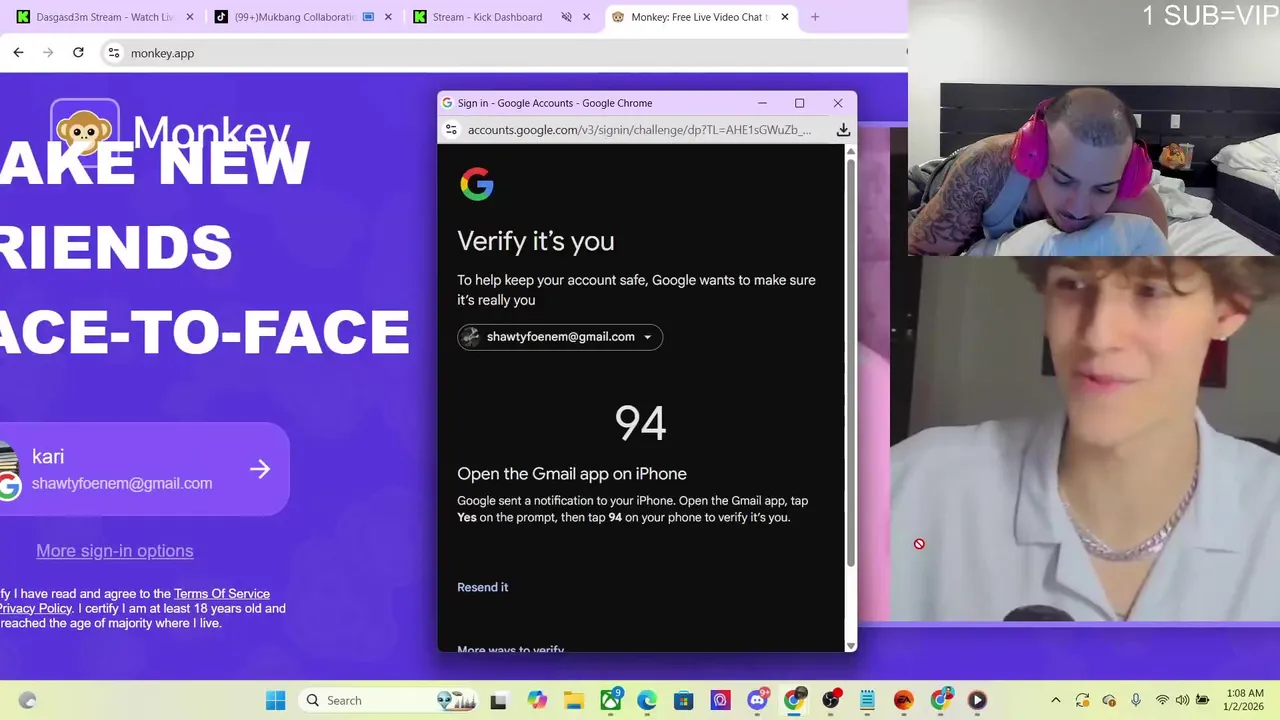The image size is (1280, 720).
Task: Switch to Stream - Kick Dashboard tab
Action: coord(487,17)
